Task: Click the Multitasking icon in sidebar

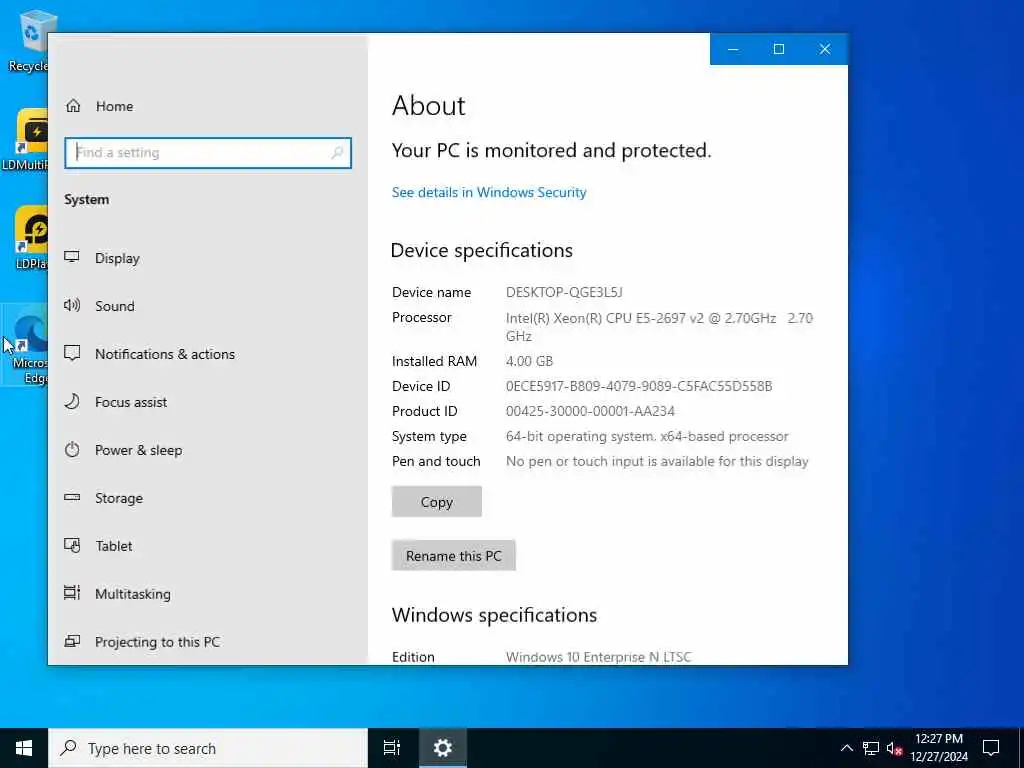Action: pyautogui.click(x=72, y=593)
